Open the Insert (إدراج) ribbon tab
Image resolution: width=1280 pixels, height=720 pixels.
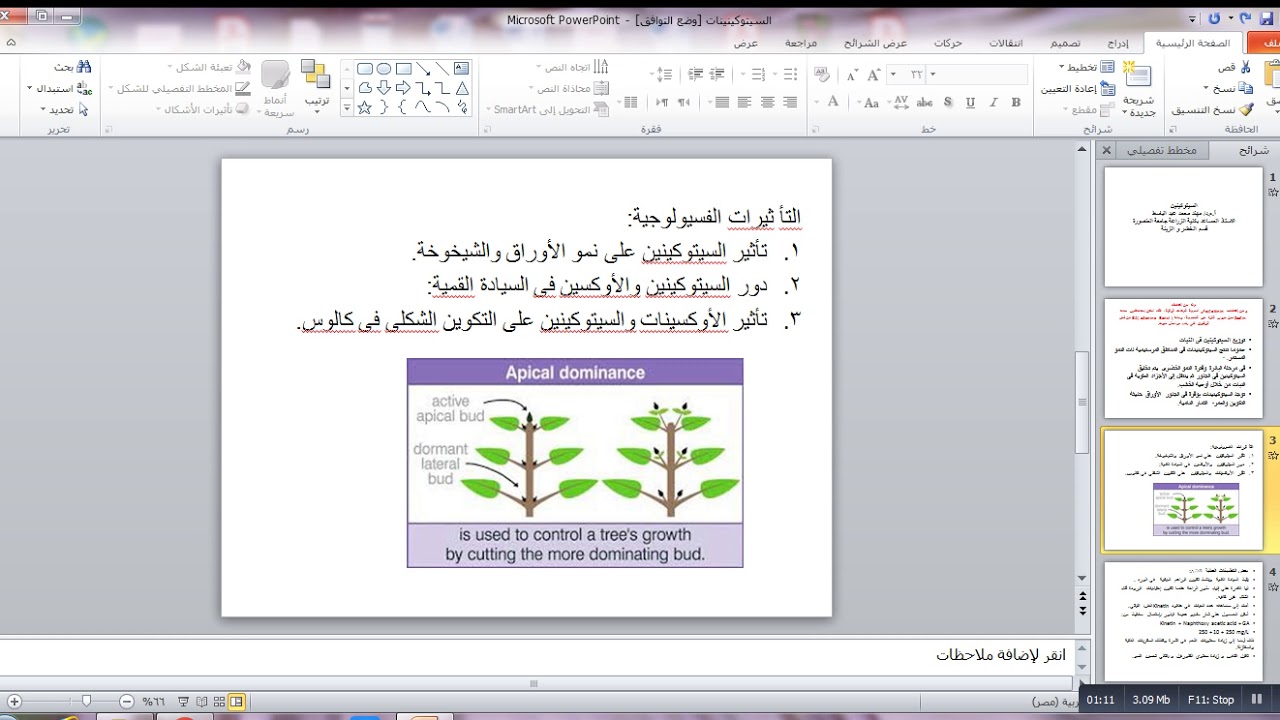click(1118, 43)
